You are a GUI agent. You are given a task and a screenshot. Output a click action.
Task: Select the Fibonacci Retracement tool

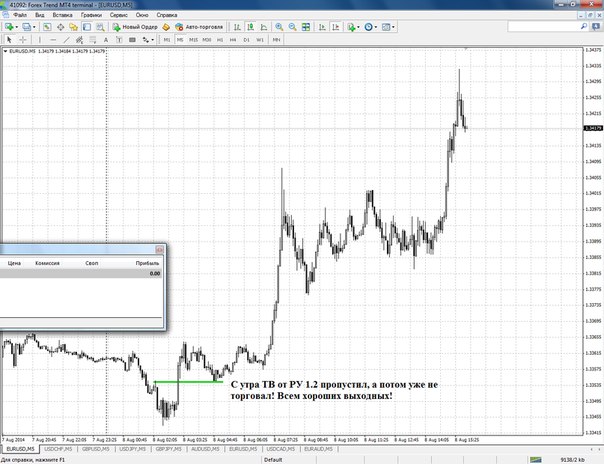[x=93, y=40]
